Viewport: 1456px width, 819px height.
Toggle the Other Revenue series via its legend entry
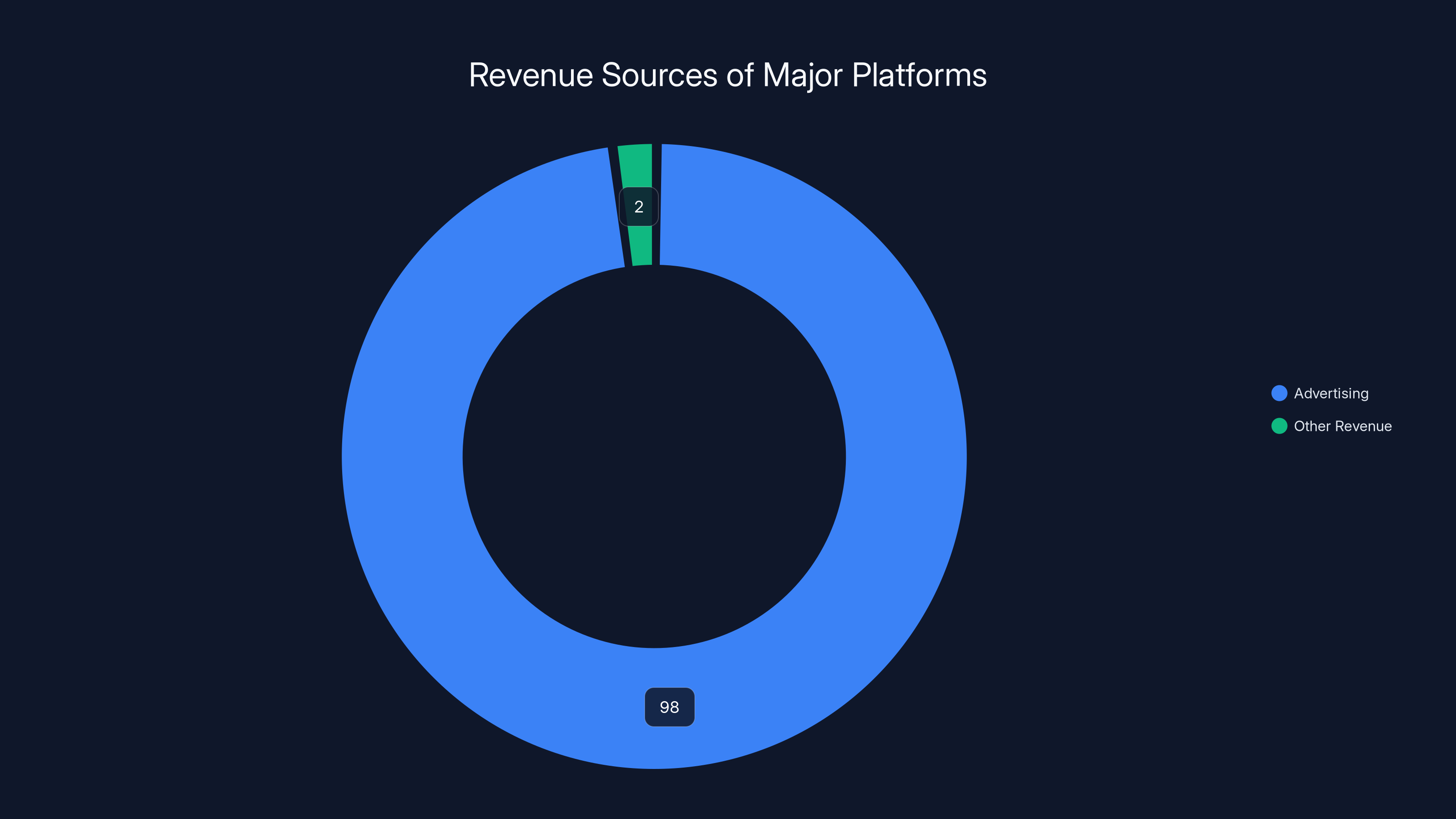[x=1342, y=426]
